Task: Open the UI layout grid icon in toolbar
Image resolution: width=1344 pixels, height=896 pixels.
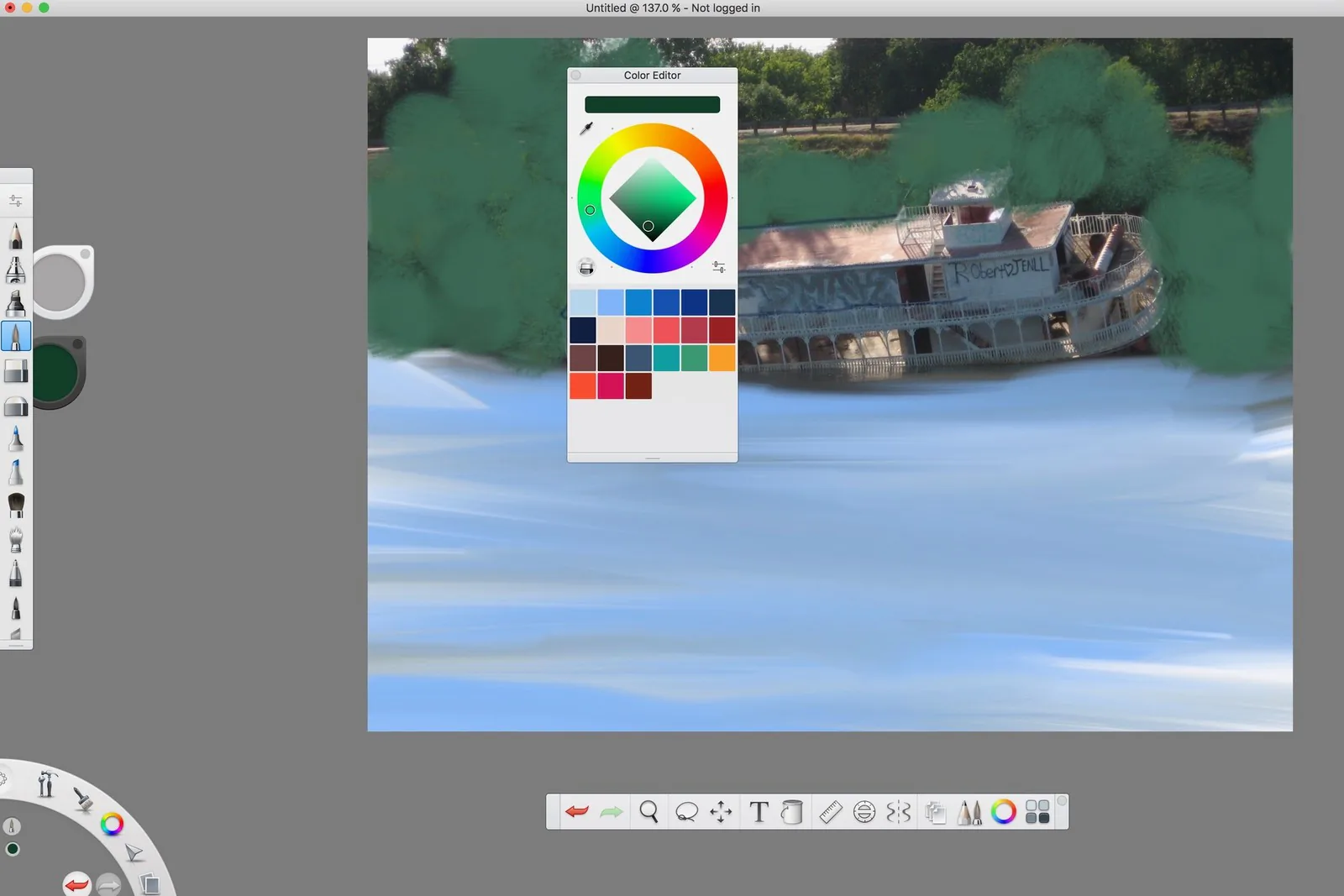Action: pos(1037,812)
